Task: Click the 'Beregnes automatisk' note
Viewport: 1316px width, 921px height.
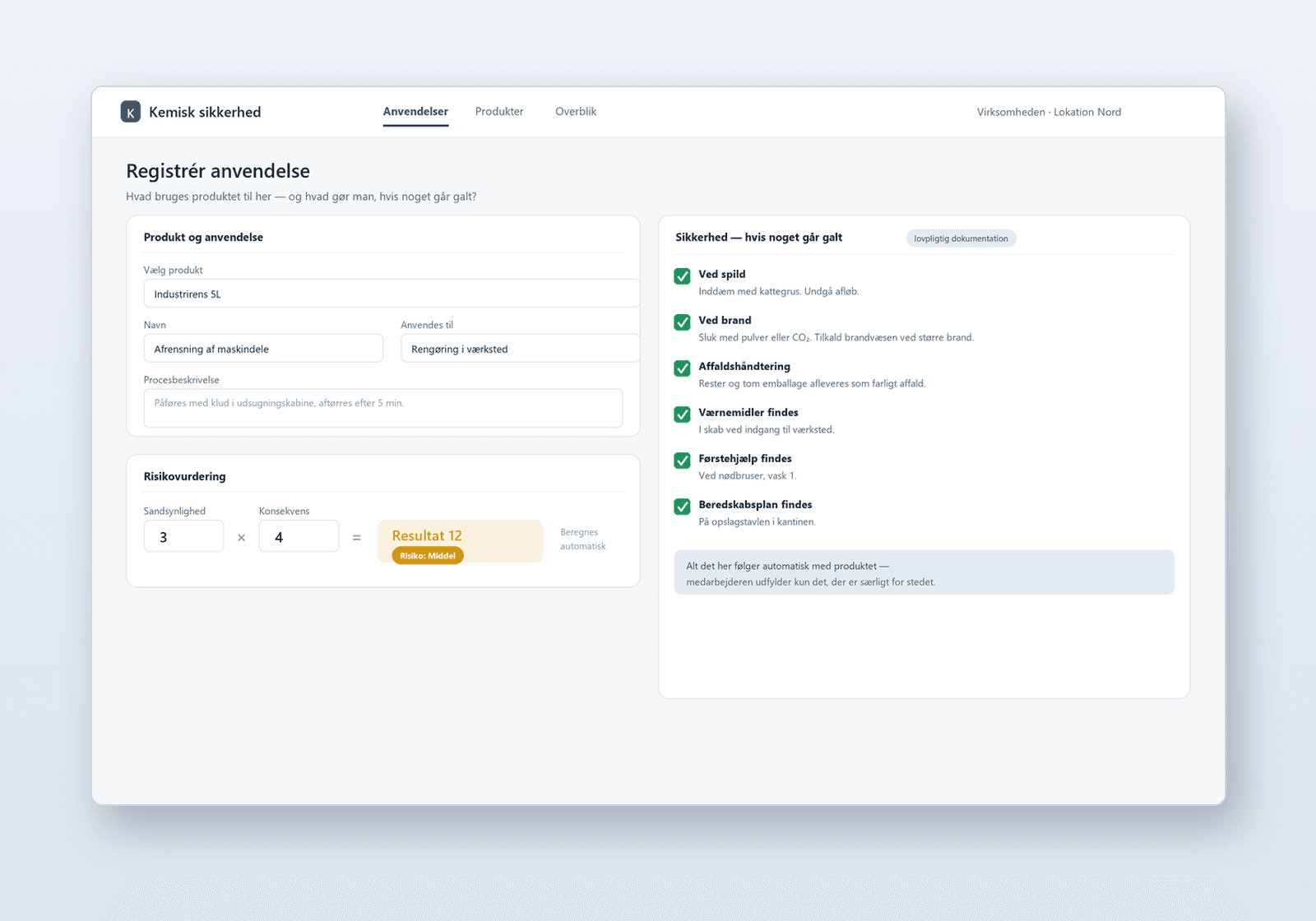Action: click(x=583, y=539)
